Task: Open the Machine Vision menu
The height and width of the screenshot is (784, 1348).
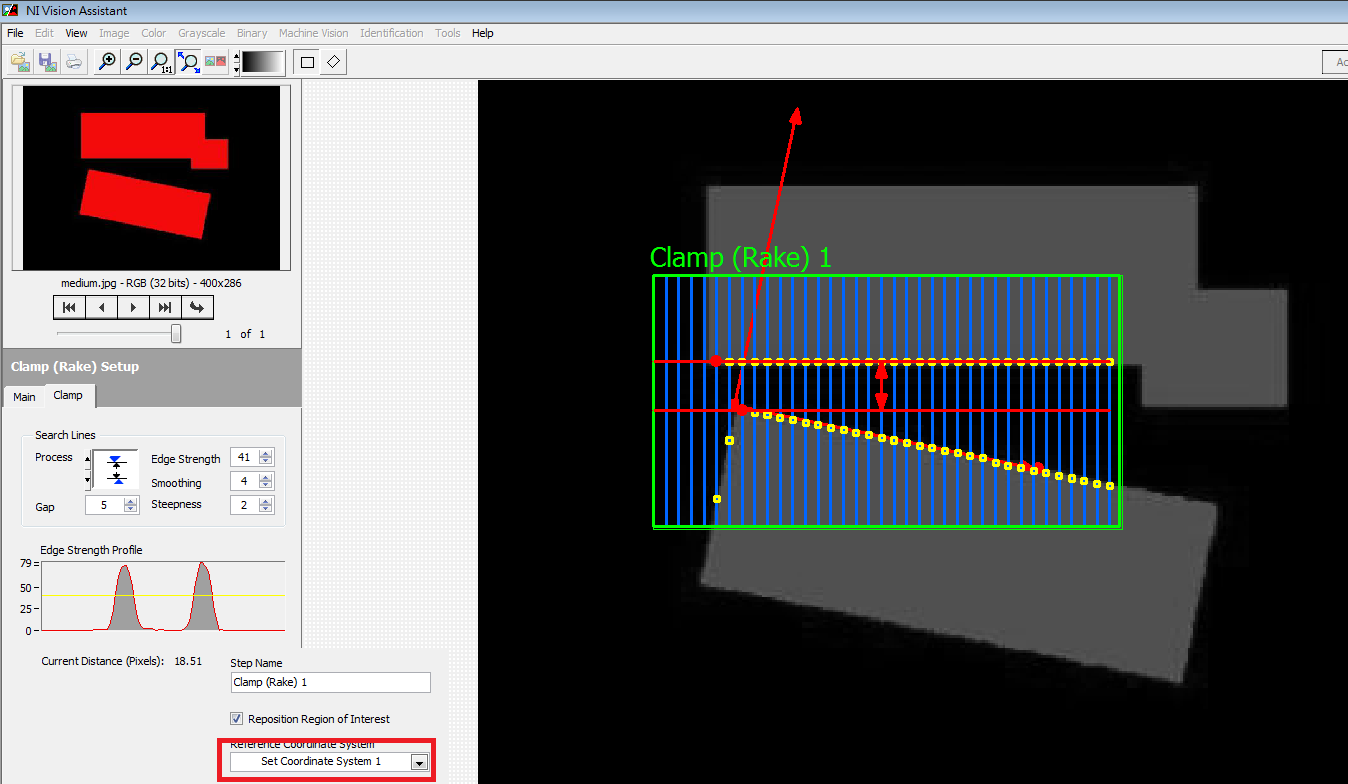Action: [314, 33]
